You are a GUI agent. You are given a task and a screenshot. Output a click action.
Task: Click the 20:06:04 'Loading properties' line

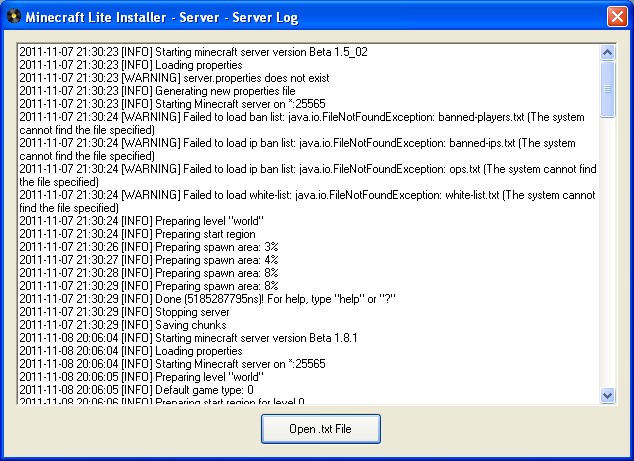(x=131, y=351)
